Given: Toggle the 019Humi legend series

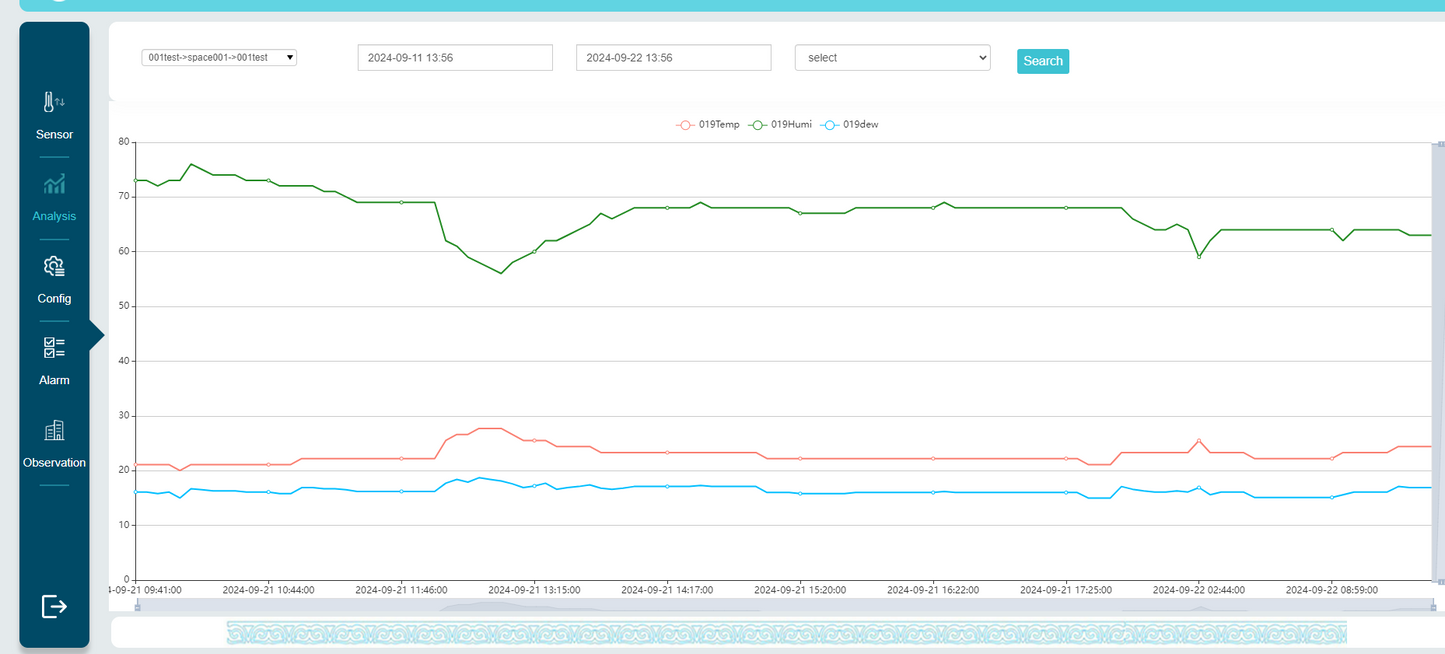Looking at the screenshot, I should (780, 125).
